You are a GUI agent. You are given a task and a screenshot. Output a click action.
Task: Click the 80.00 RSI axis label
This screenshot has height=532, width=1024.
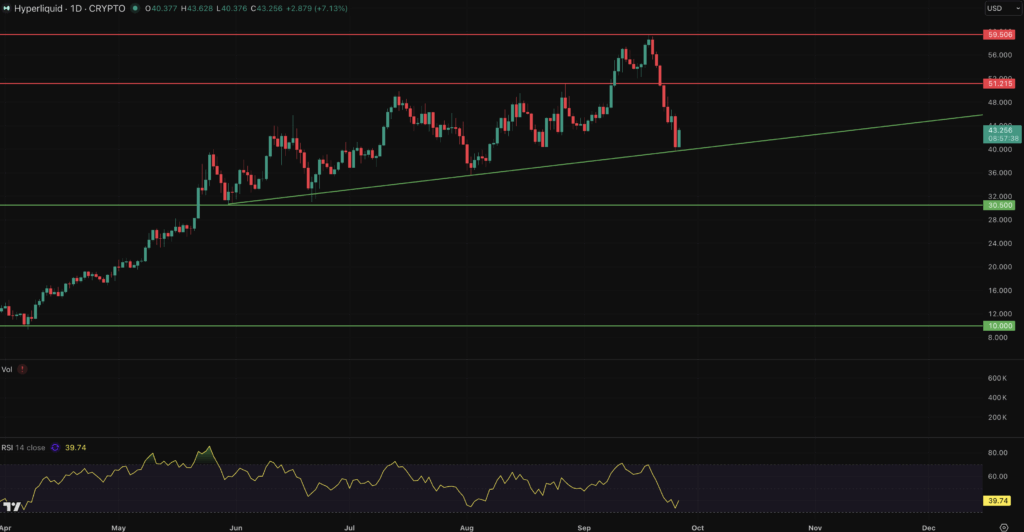click(x=998, y=452)
